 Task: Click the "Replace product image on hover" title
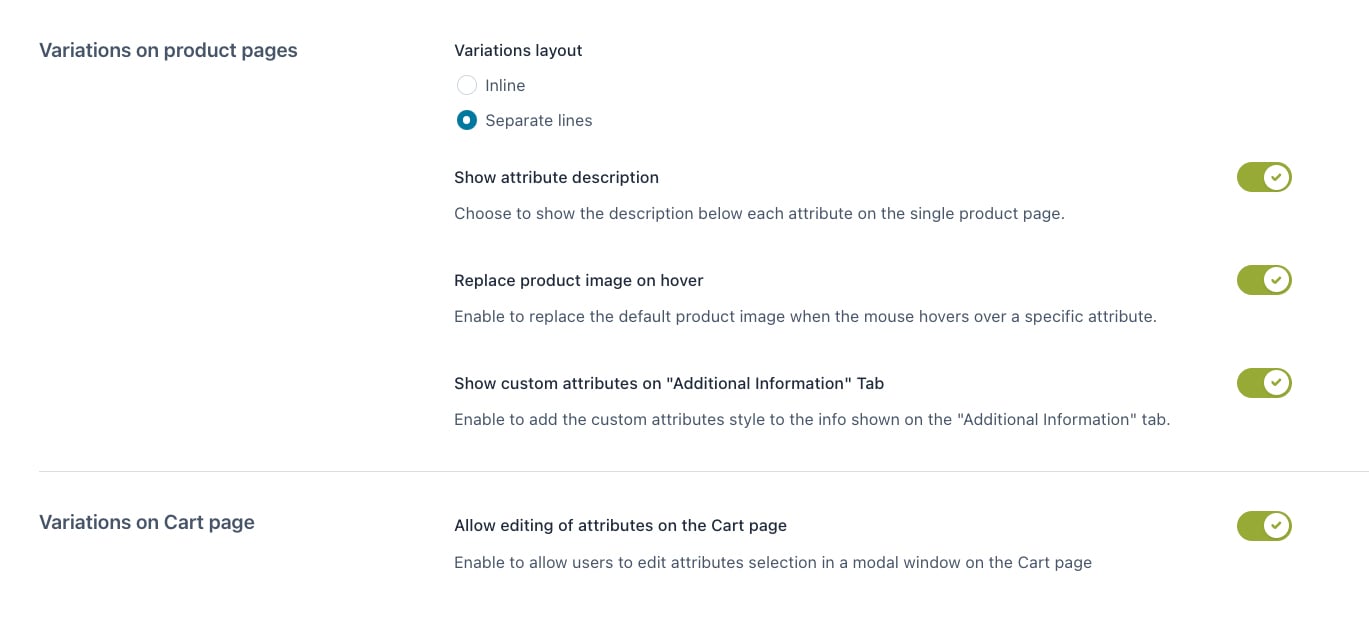tap(579, 280)
